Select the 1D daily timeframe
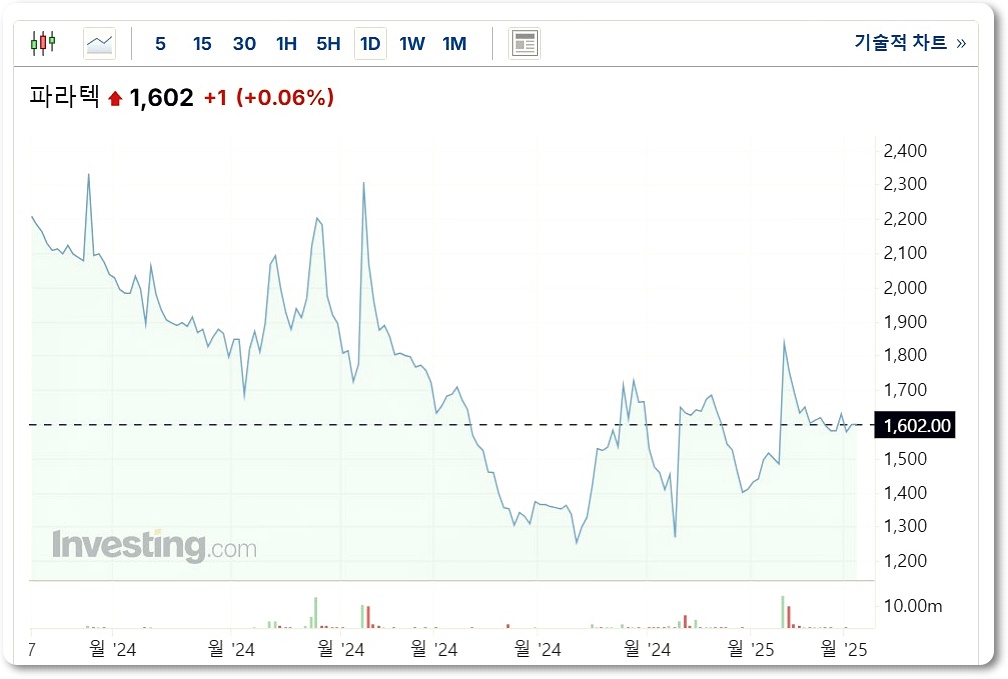 coord(370,44)
